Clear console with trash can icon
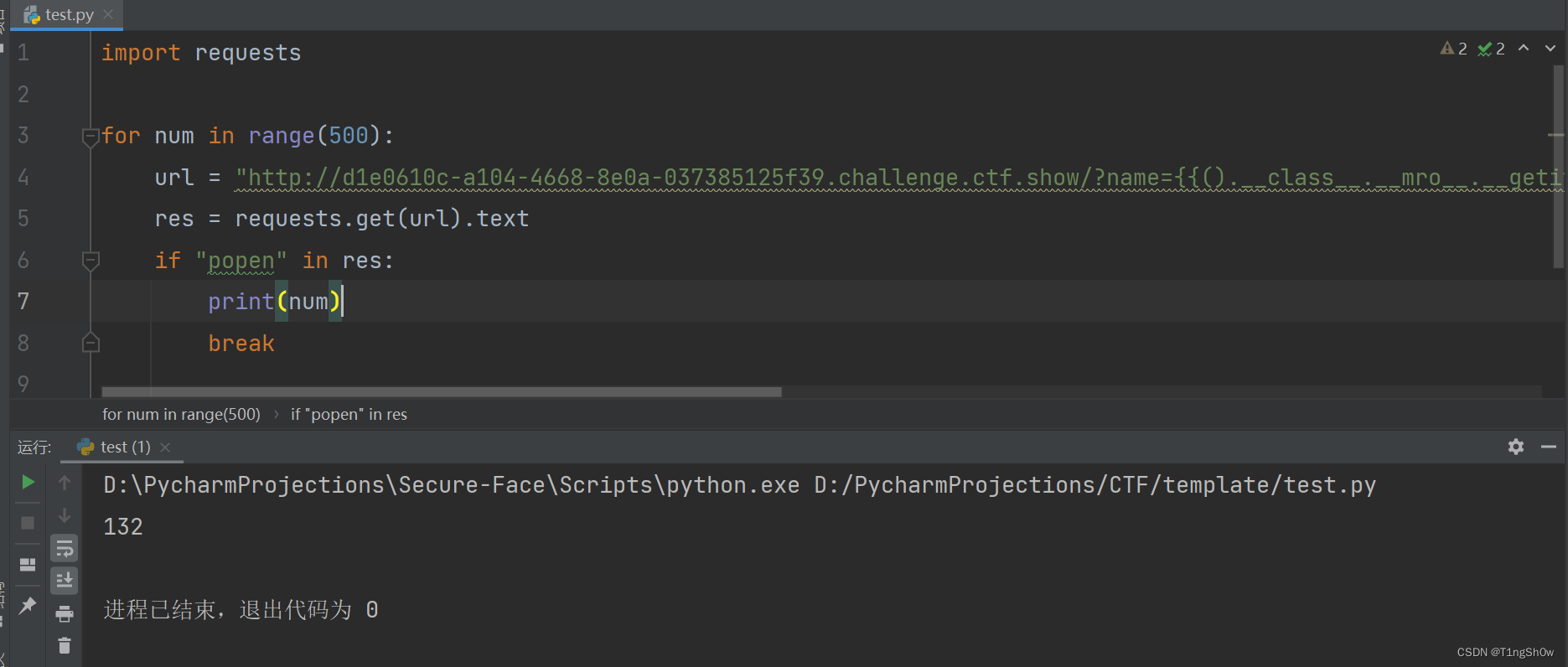Viewport: 1568px width, 667px height. [x=65, y=645]
